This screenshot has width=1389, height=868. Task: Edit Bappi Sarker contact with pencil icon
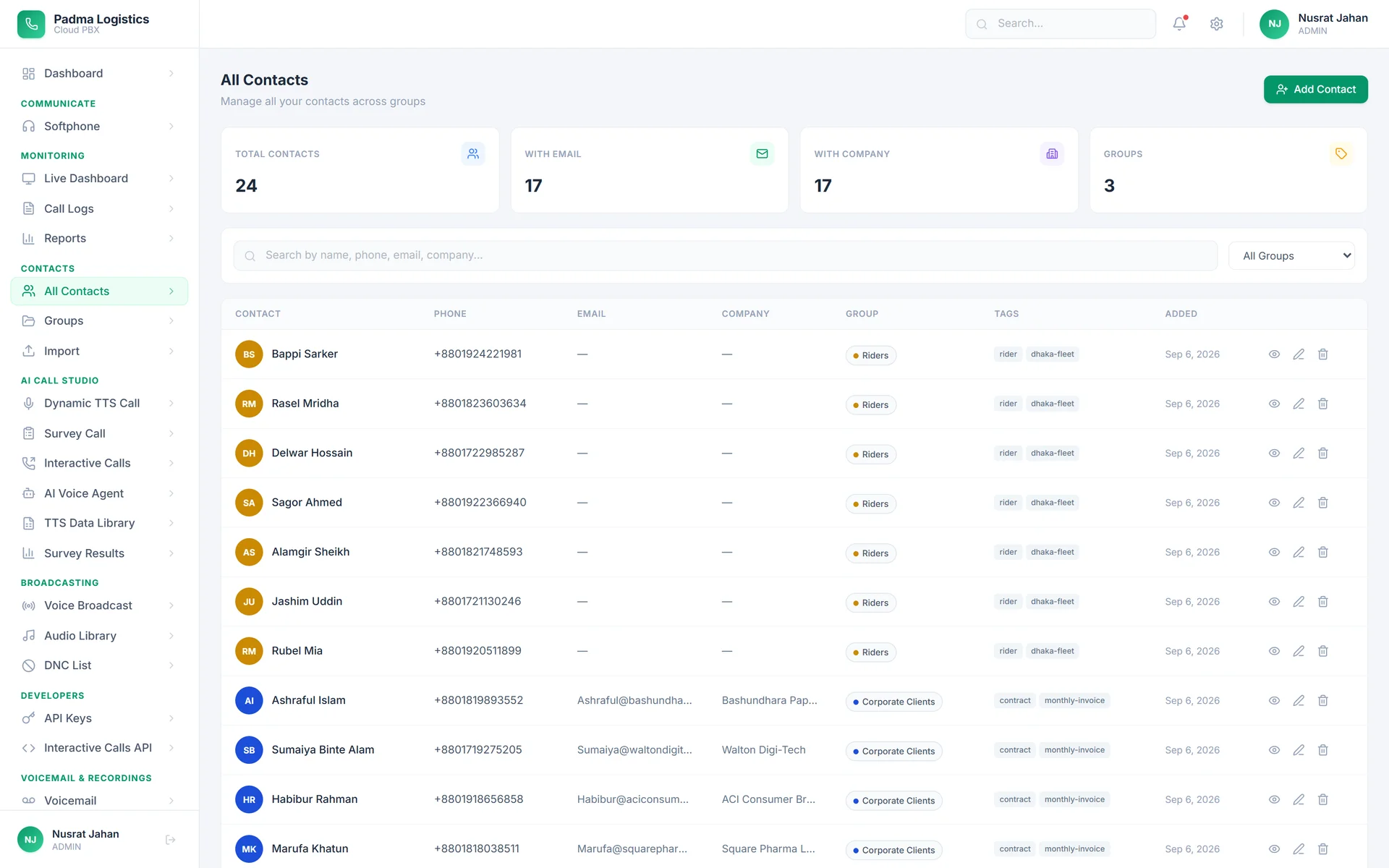coord(1299,354)
